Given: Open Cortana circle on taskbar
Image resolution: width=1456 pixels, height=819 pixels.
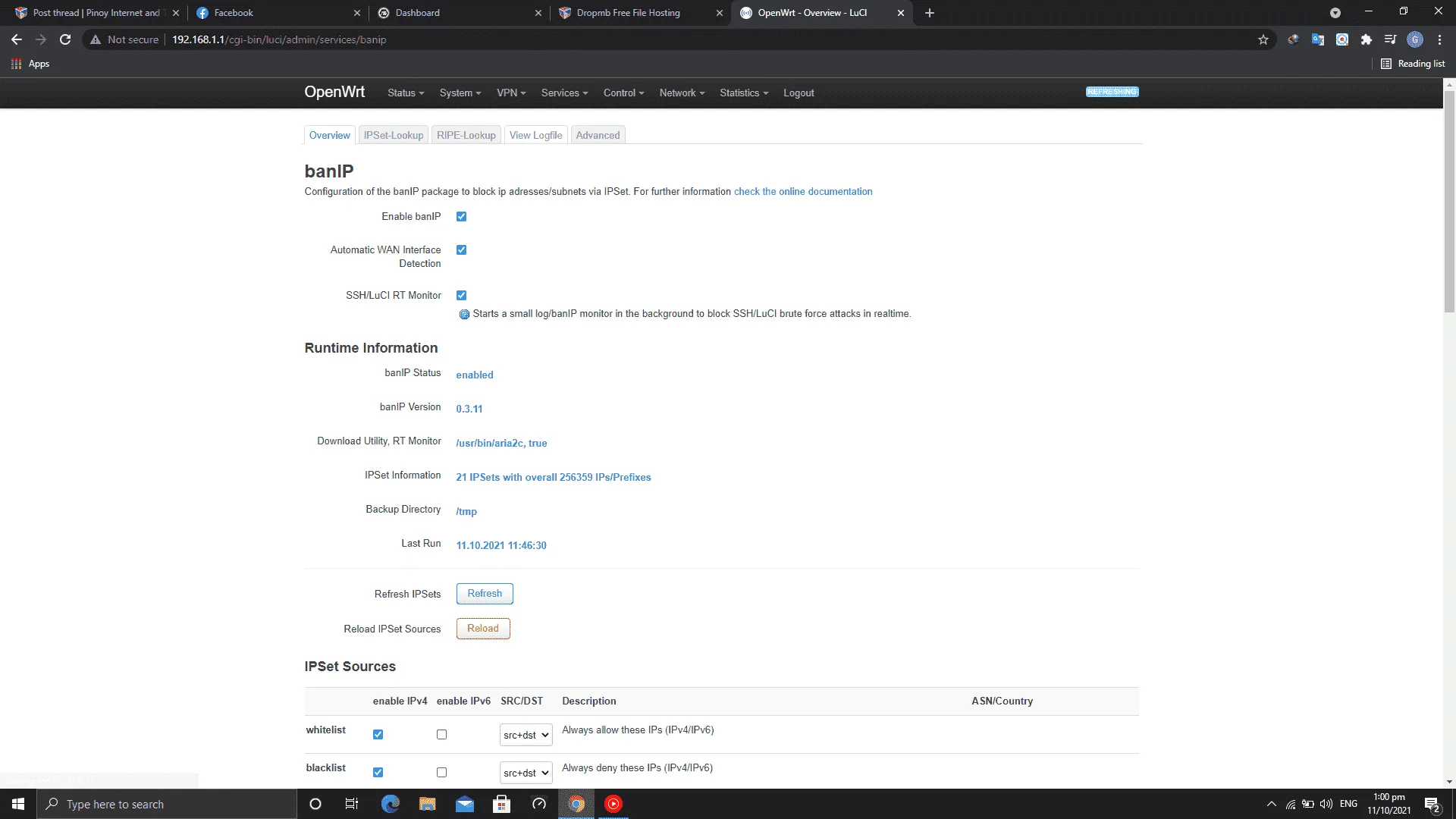Looking at the screenshot, I should click(x=315, y=804).
